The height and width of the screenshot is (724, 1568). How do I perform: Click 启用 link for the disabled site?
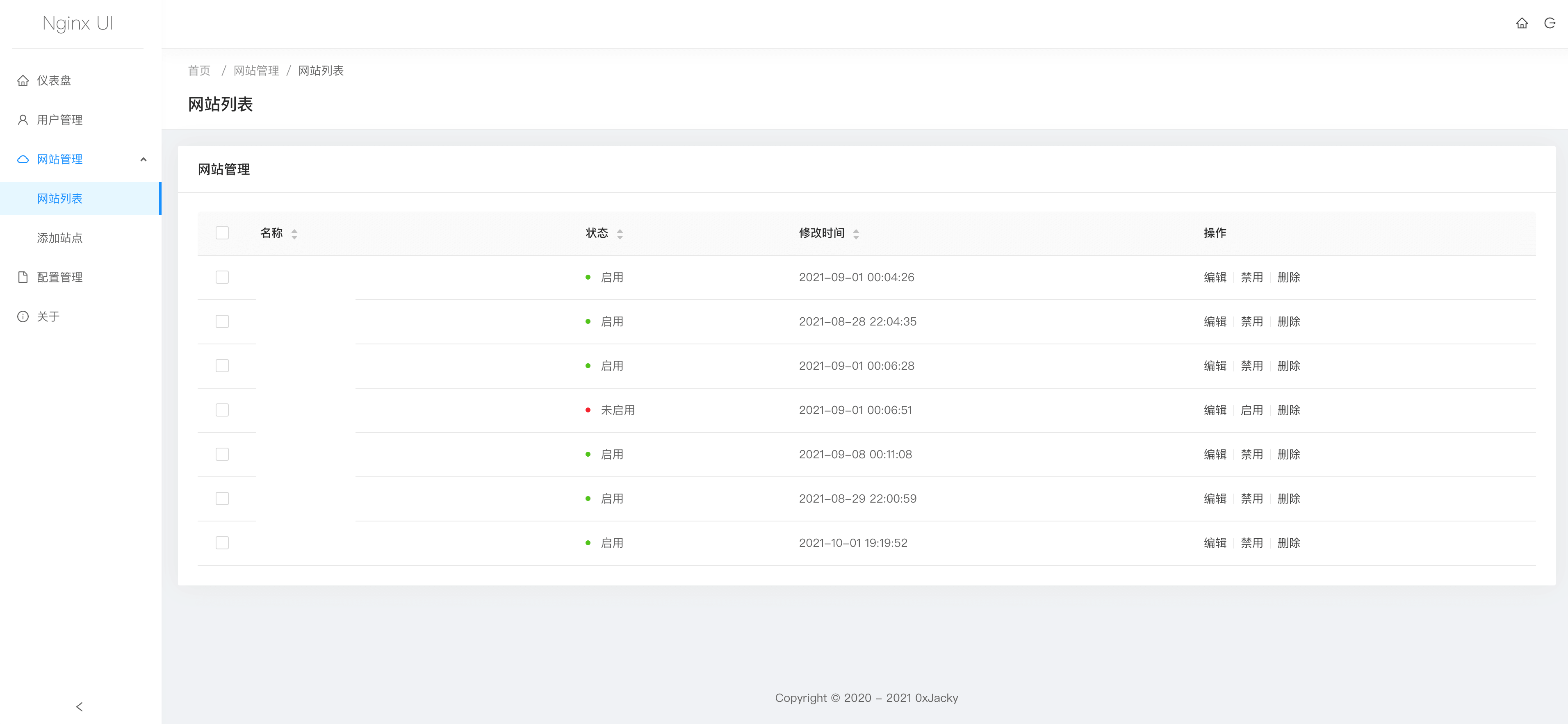tap(1251, 410)
